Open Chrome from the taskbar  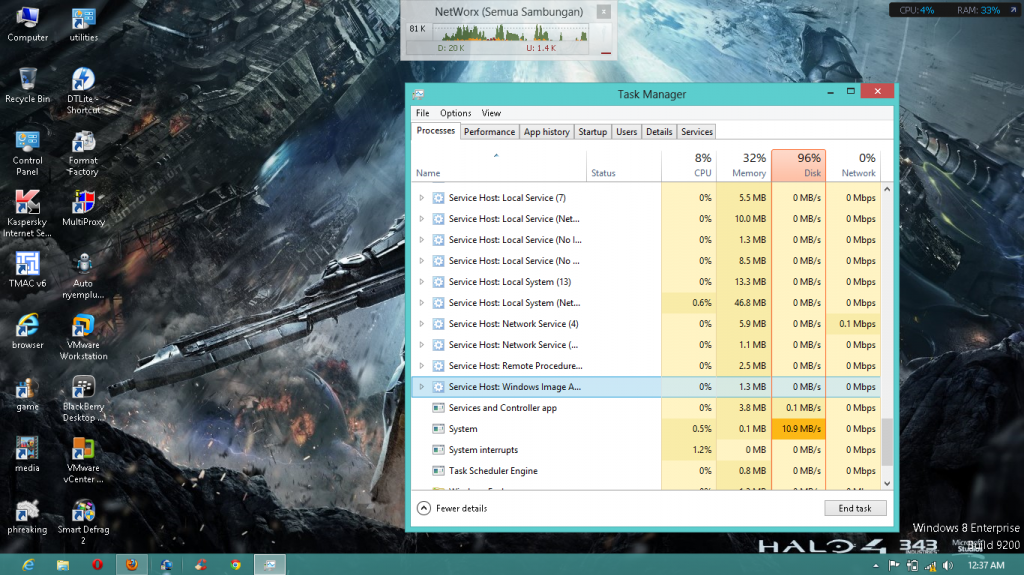click(x=236, y=565)
